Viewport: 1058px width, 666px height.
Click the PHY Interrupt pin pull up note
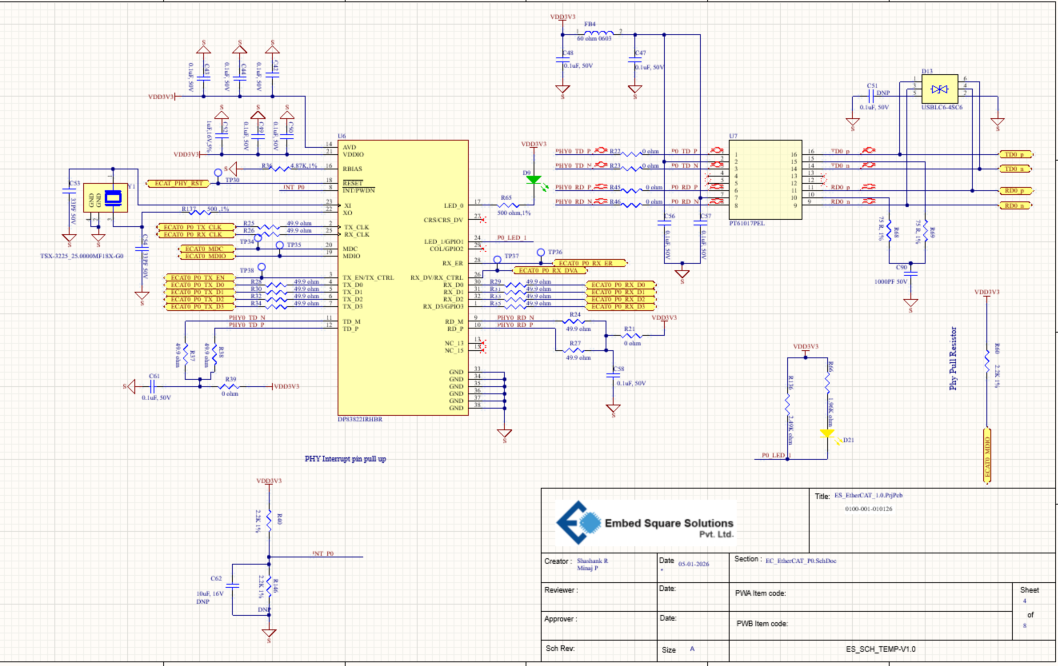(345, 459)
